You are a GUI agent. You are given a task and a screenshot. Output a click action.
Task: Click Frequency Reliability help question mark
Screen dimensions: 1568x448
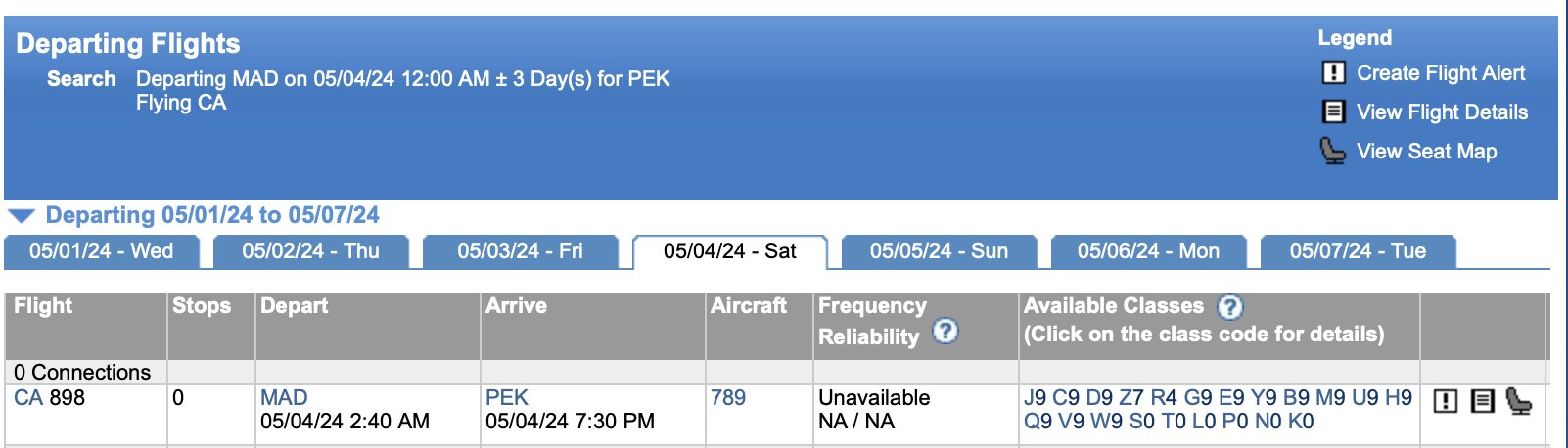(x=945, y=332)
